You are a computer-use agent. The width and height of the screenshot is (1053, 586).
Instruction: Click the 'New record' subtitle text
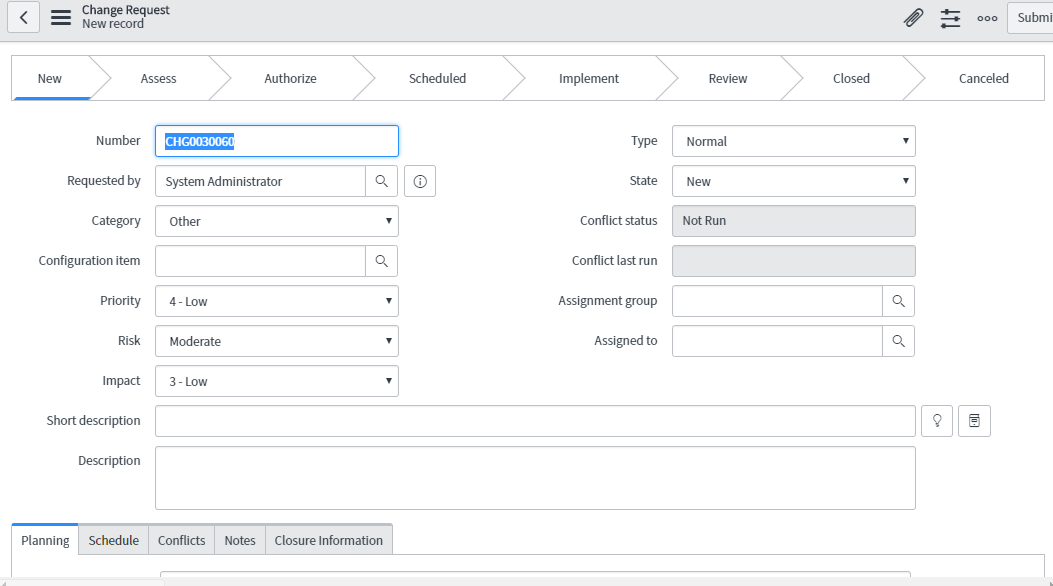click(x=113, y=23)
